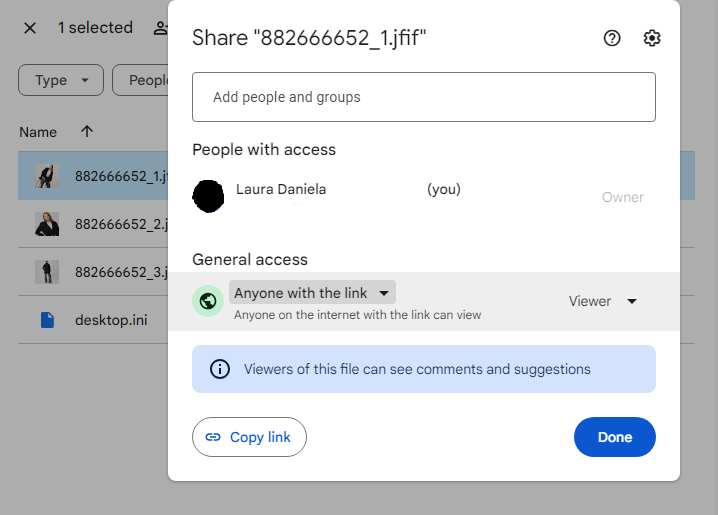Click the info icon in blue banner
The image size is (718, 515).
220,369
